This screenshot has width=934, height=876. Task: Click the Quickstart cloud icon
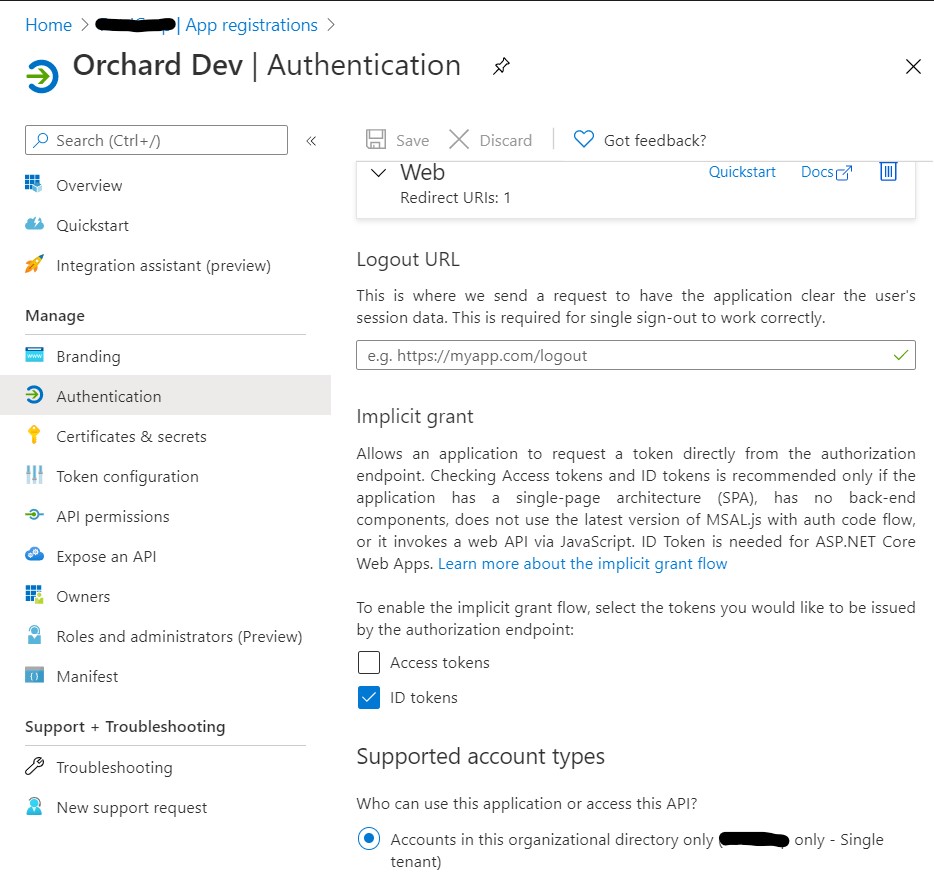34,224
